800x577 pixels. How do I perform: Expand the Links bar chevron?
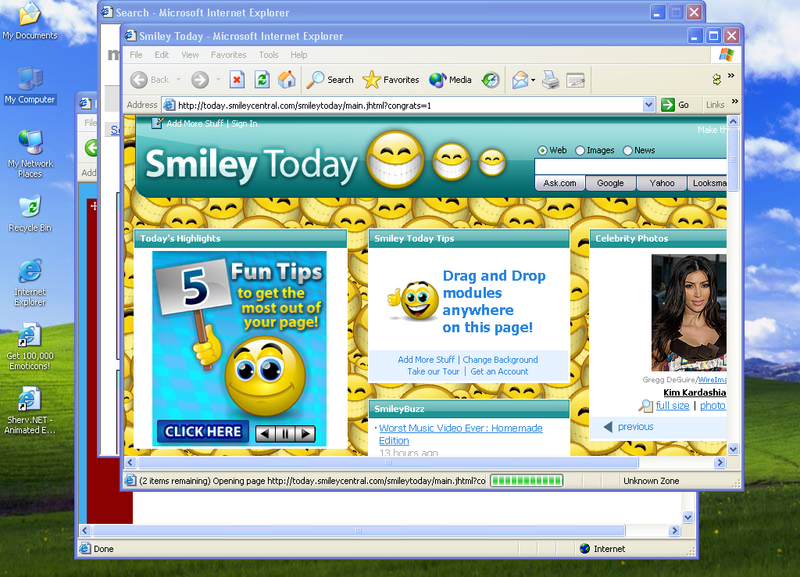point(735,101)
